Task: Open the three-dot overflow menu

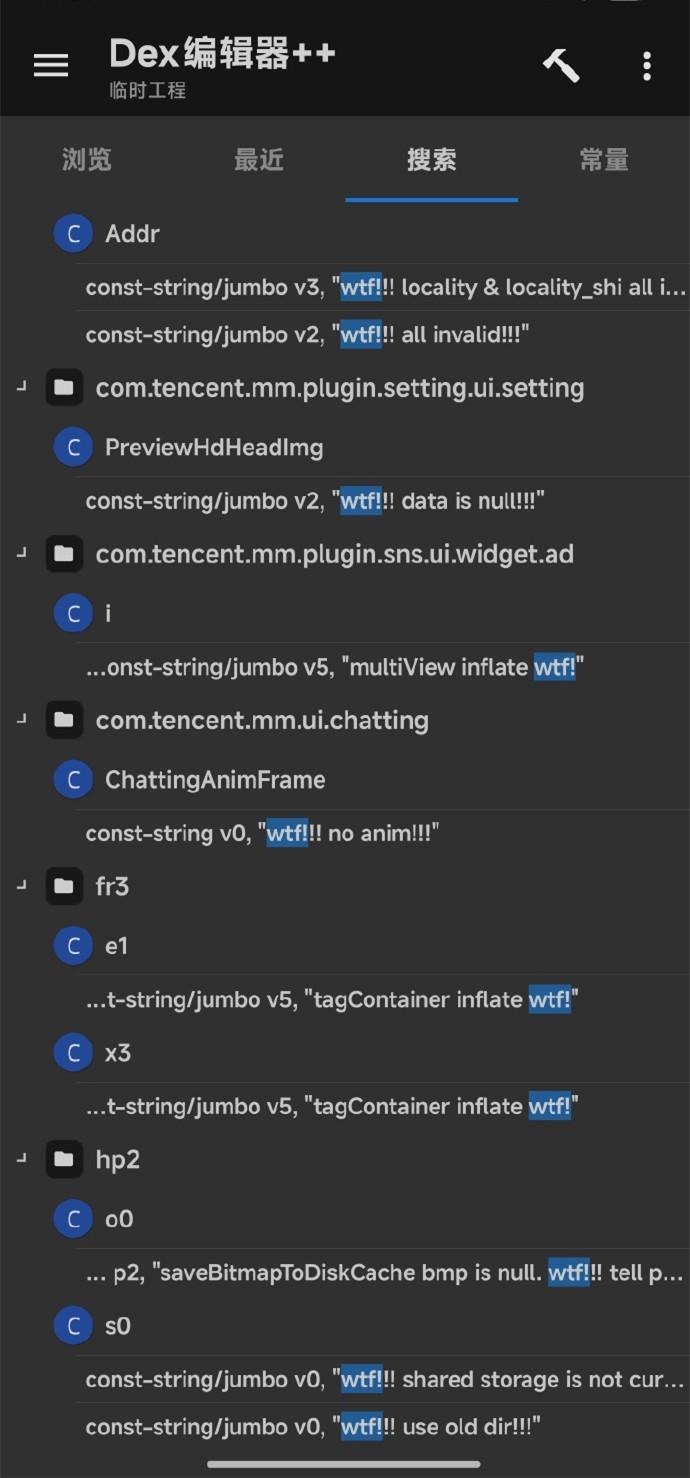Action: click(647, 66)
